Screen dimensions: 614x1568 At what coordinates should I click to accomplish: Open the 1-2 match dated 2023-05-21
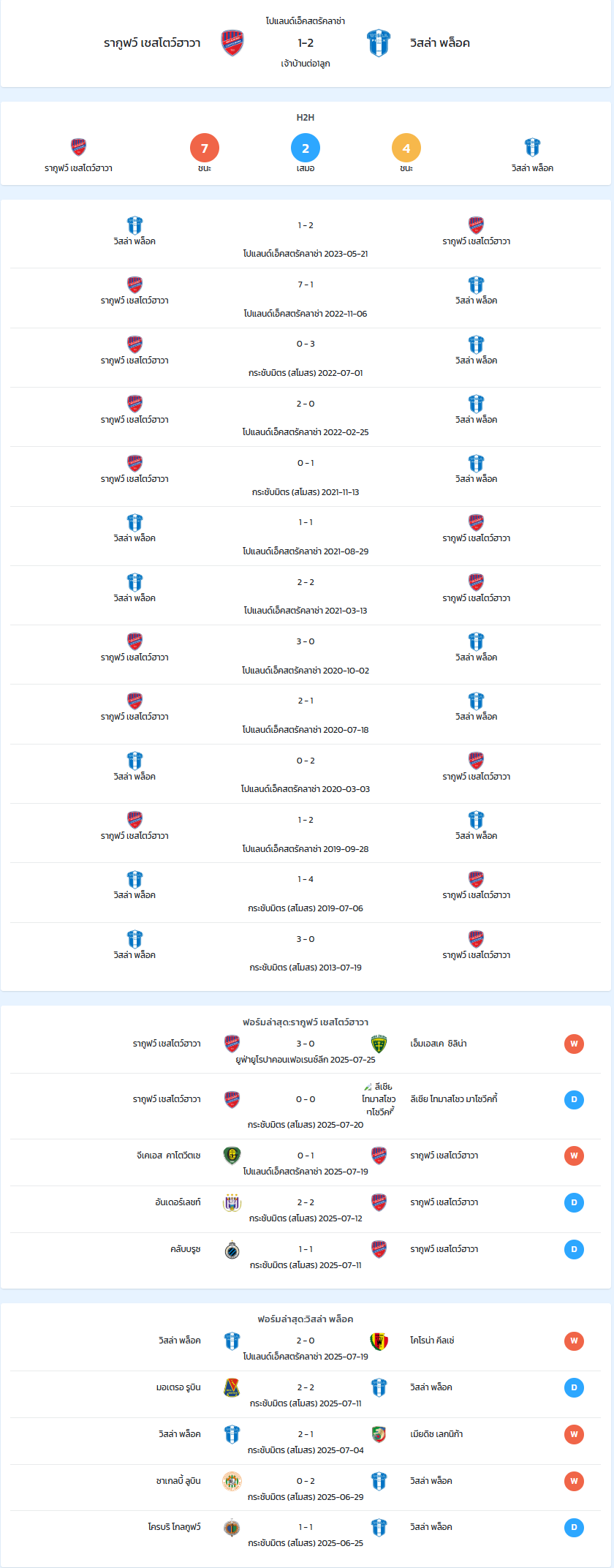pyautogui.click(x=306, y=239)
